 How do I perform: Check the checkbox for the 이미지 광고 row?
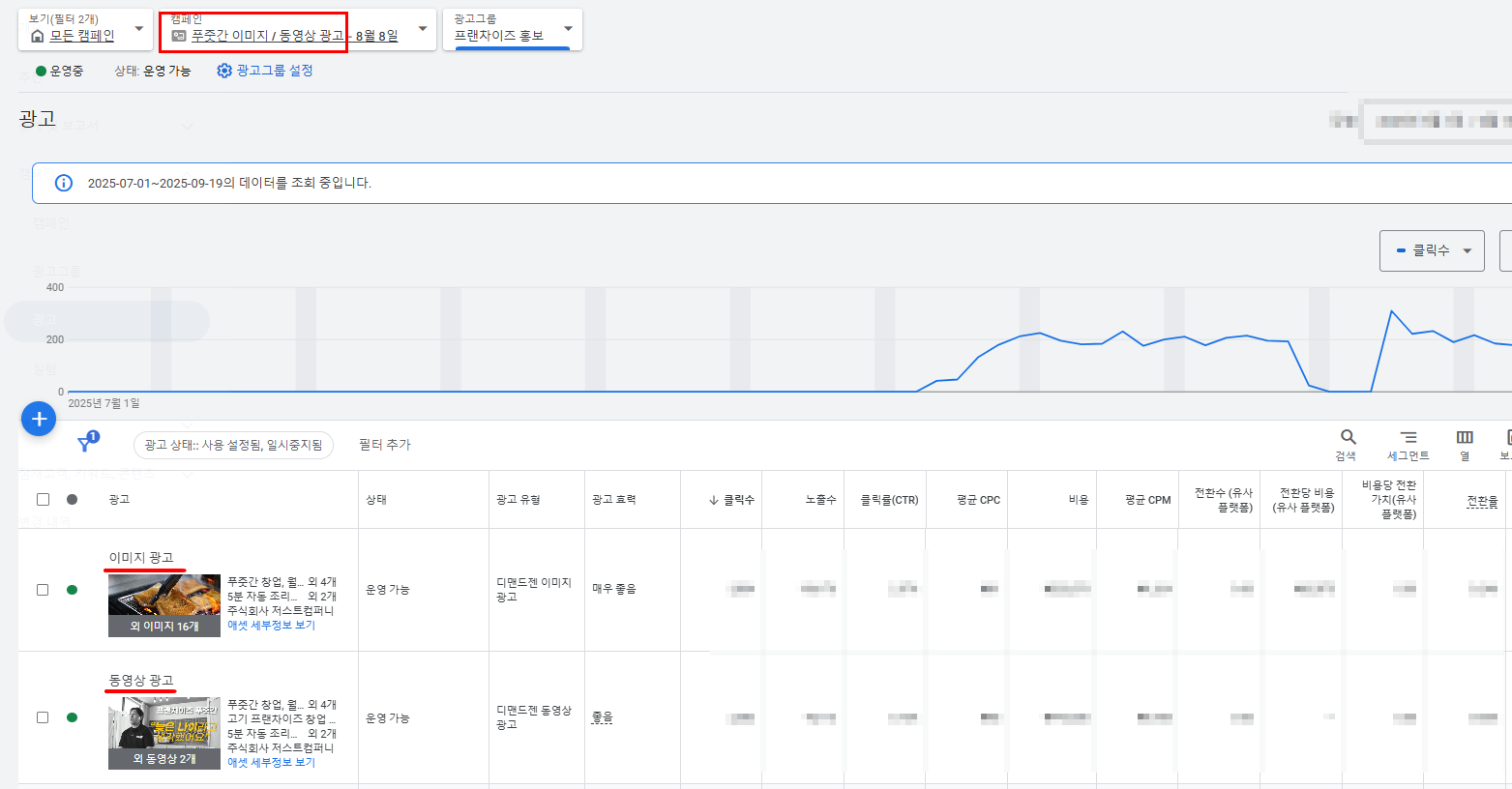[43, 590]
